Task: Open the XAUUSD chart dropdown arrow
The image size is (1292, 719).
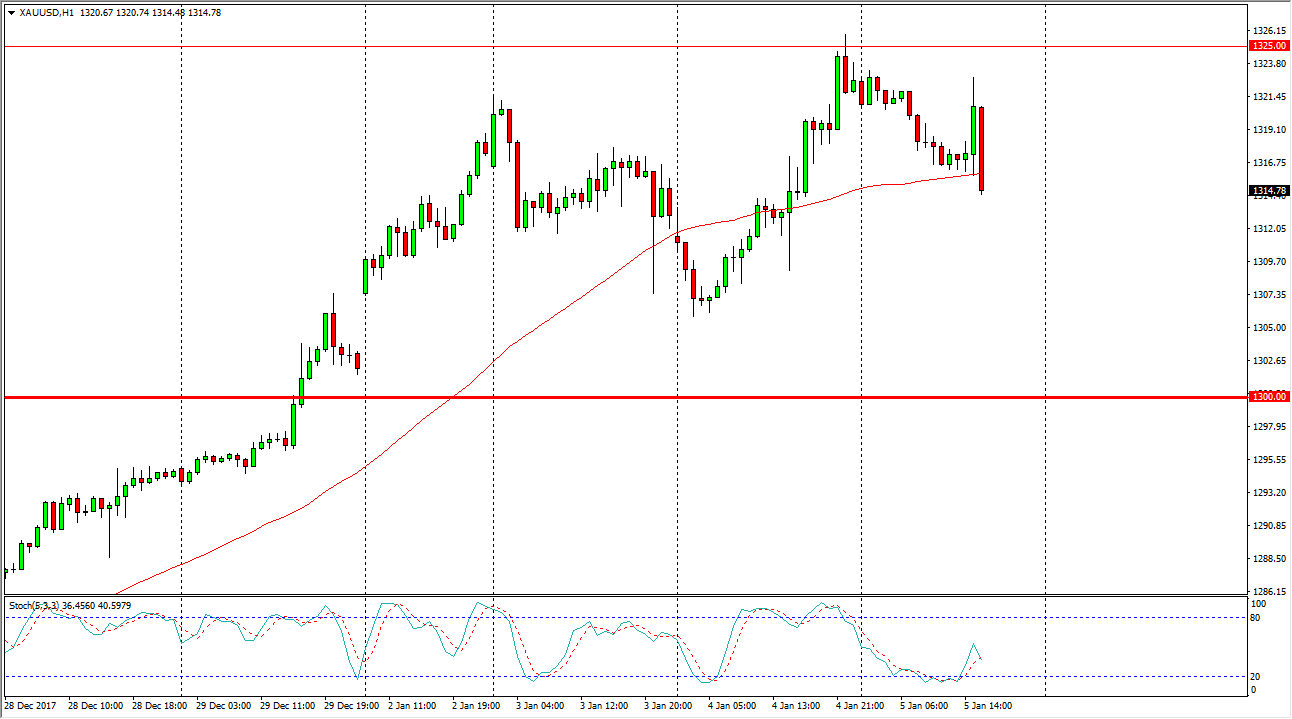Action: click(x=11, y=12)
